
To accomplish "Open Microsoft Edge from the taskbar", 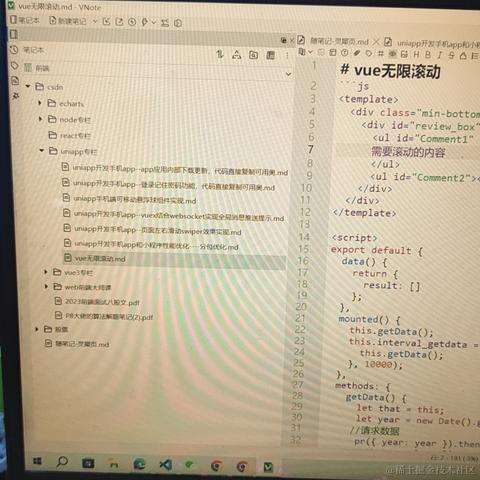I will pyautogui.click(x=139, y=464).
